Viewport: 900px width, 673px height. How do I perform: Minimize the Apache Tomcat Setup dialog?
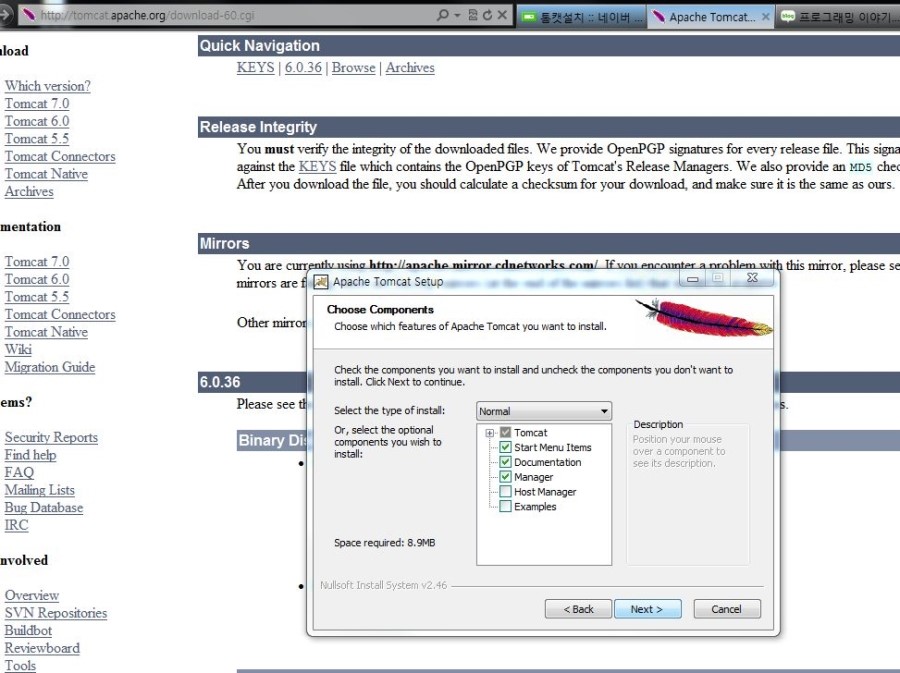point(693,279)
